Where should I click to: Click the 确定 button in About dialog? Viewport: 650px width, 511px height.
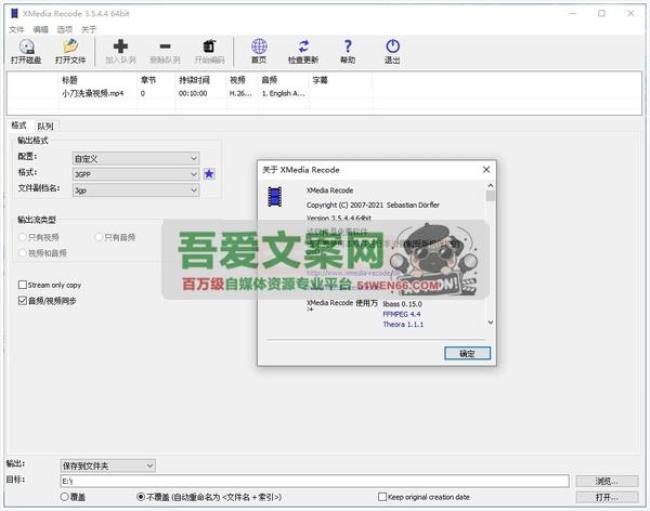click(467, 354)
